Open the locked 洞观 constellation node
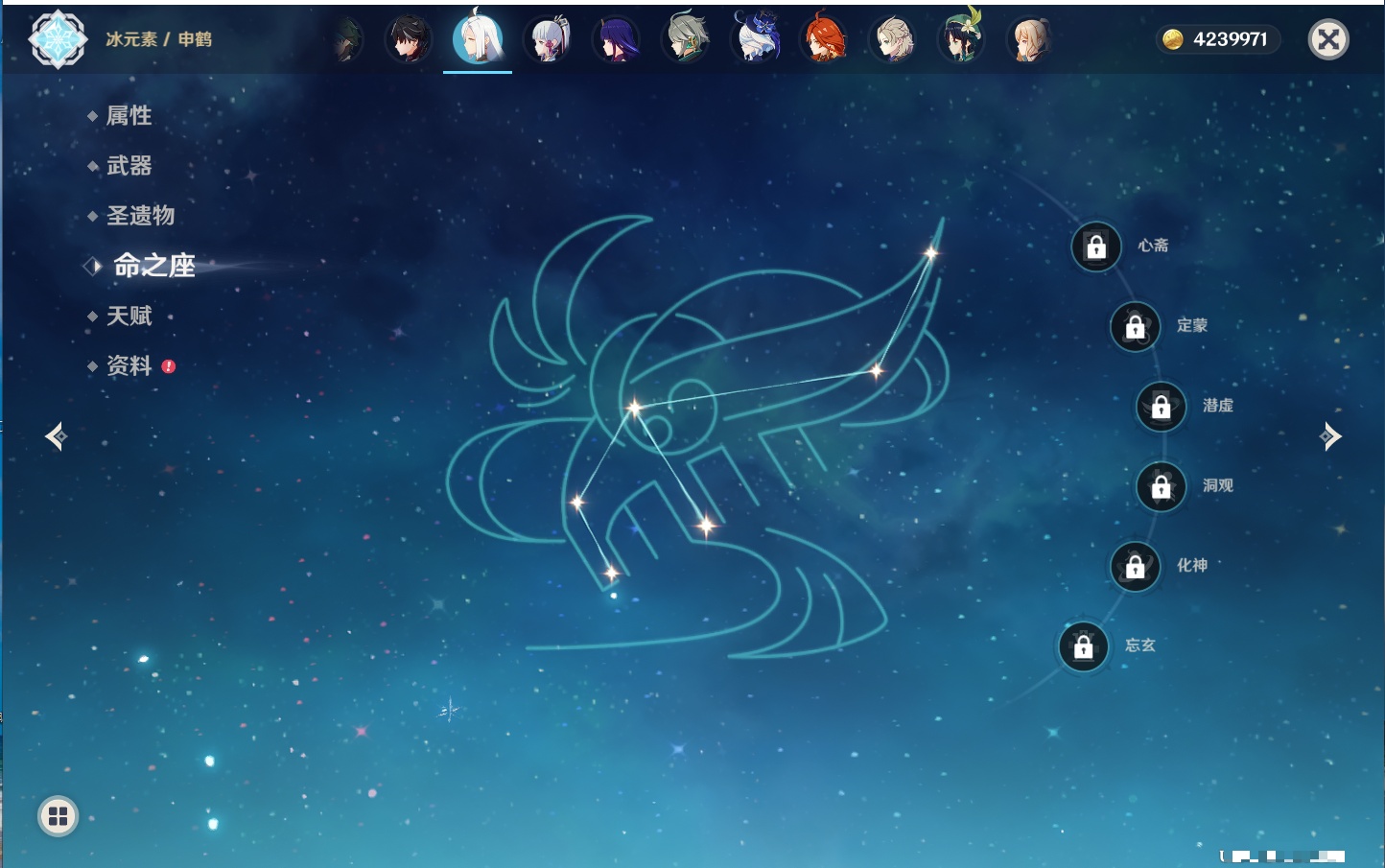 coord(1162,486)
